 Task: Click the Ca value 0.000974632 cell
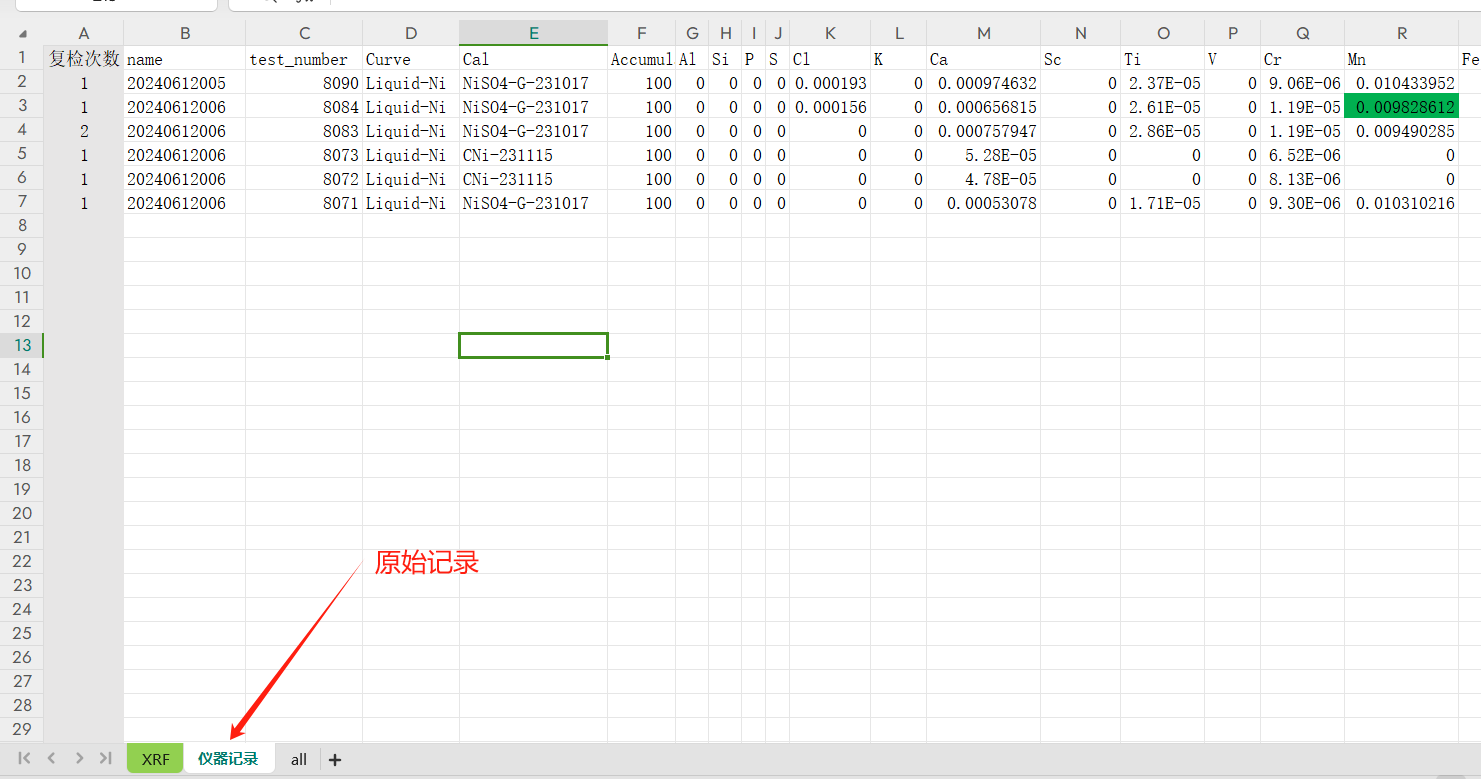(x=983, y=83)
